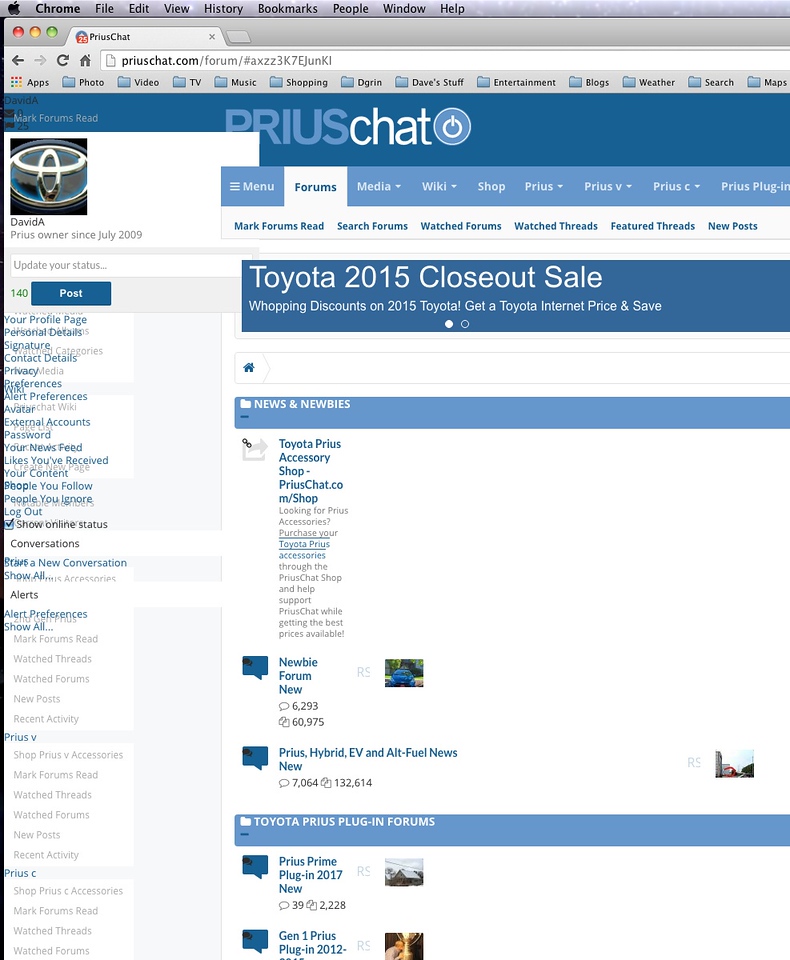Image resolution: width=790 pixels, height=960 pixels.
Task: Click the DavidA Toyota avatar image
Action: tap(49, 176)
